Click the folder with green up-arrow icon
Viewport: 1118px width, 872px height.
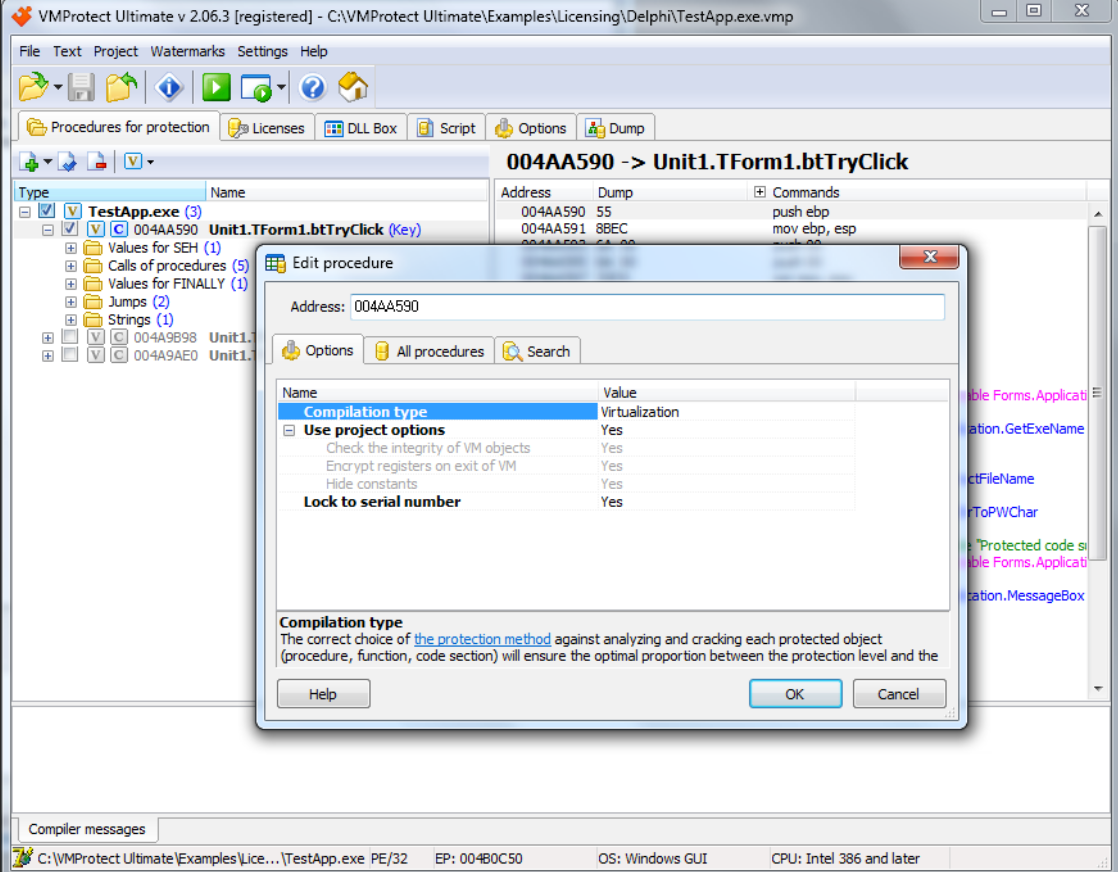coord(121,87)
